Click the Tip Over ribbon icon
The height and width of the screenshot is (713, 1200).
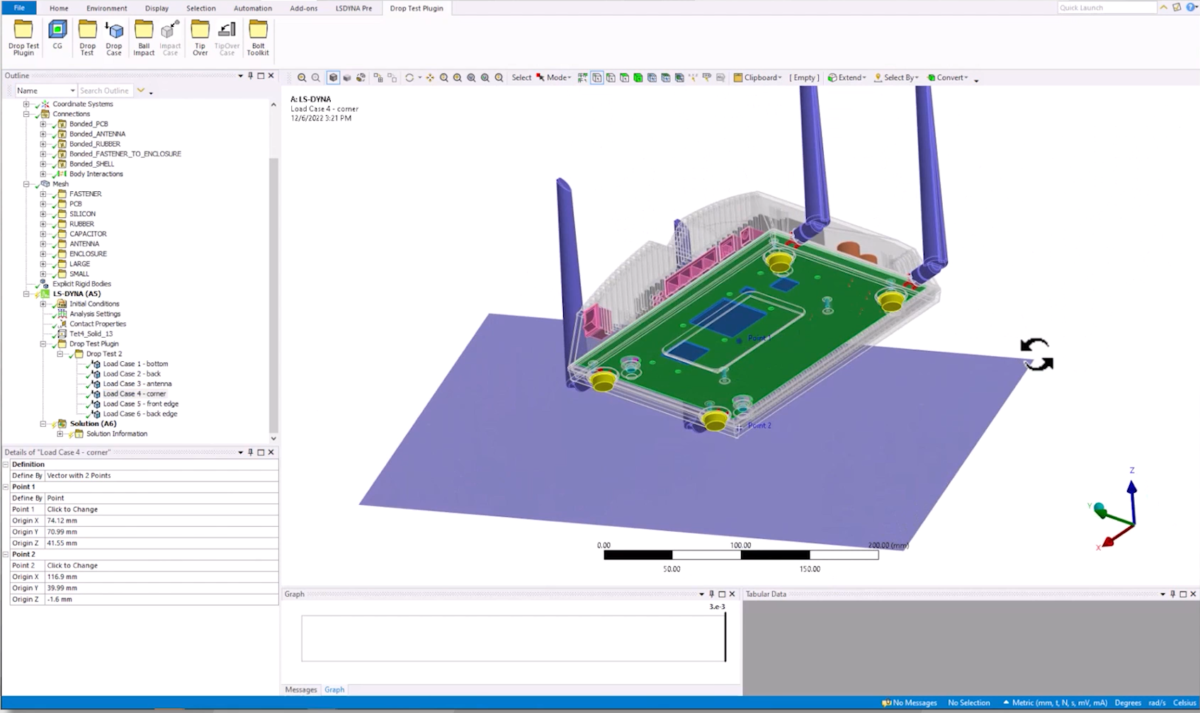pyautogui.click(x=200, y=35)
